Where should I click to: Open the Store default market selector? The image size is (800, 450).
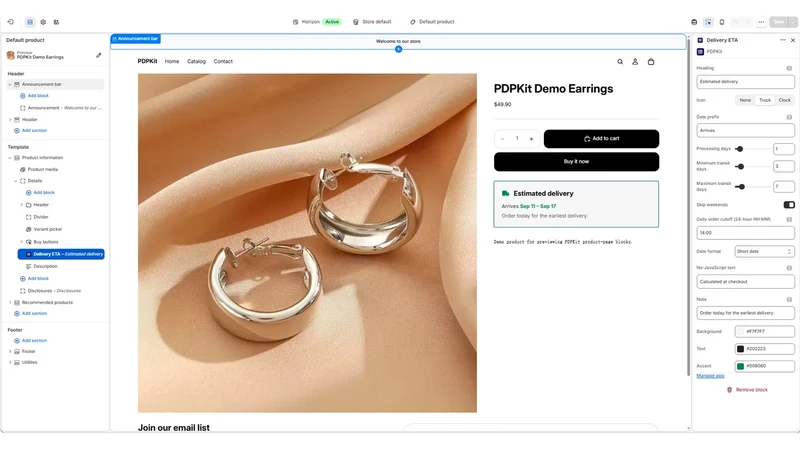372,22
